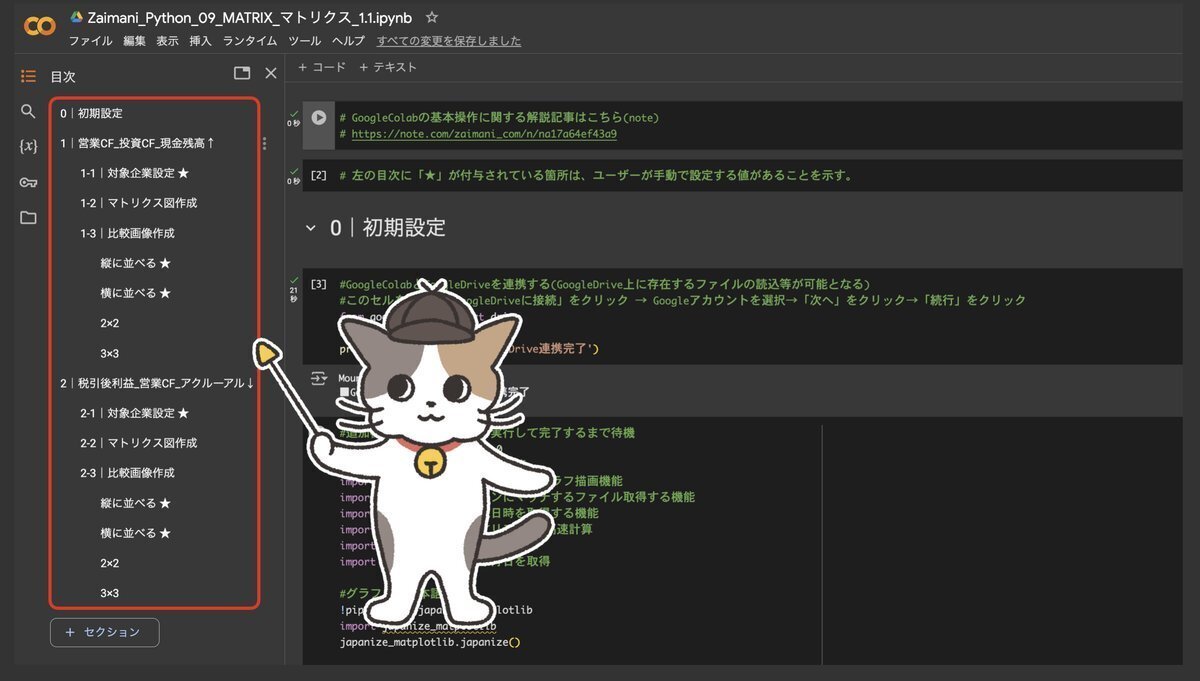The height and width of the screenshot is (681, 1200).
Task: Collapse the 0｜初期設定 section heading
Action: (x=310, y=228)
